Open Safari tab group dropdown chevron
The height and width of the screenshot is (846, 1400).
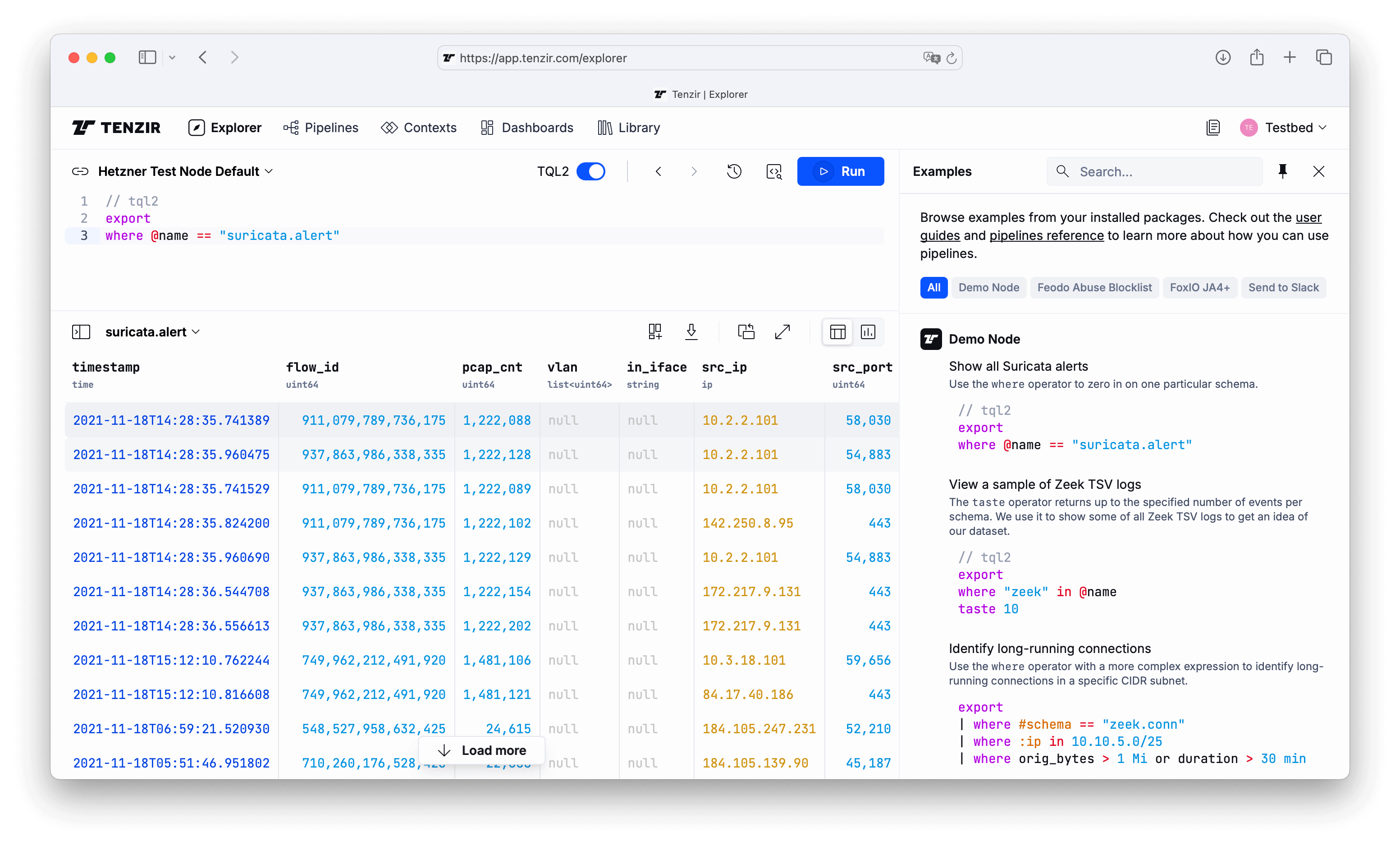[x=172, y=57]
